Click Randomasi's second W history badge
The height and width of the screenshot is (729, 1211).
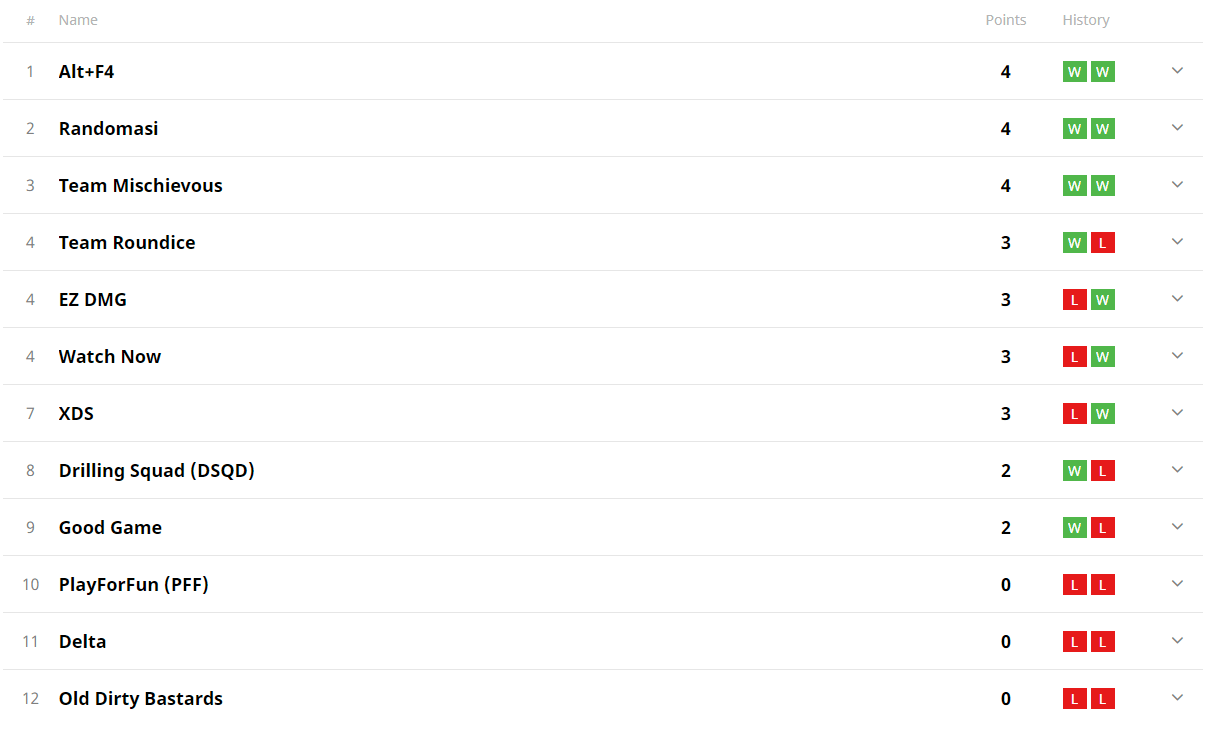[1102, 129]
